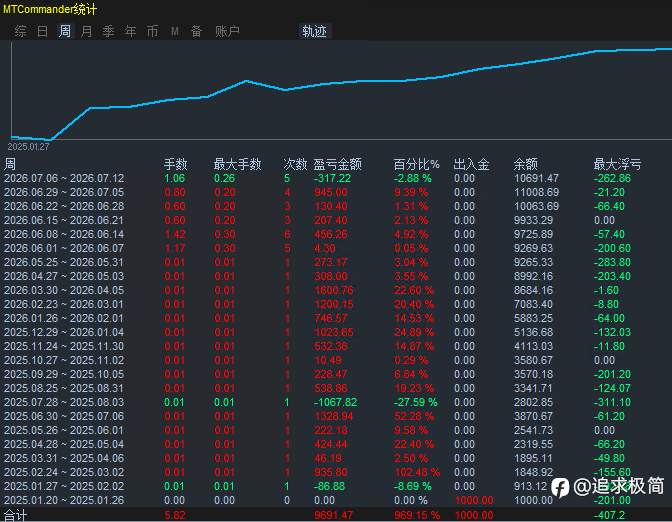Click the 余额 column header
Screen dimensions: 672x522
pos(525,164)
